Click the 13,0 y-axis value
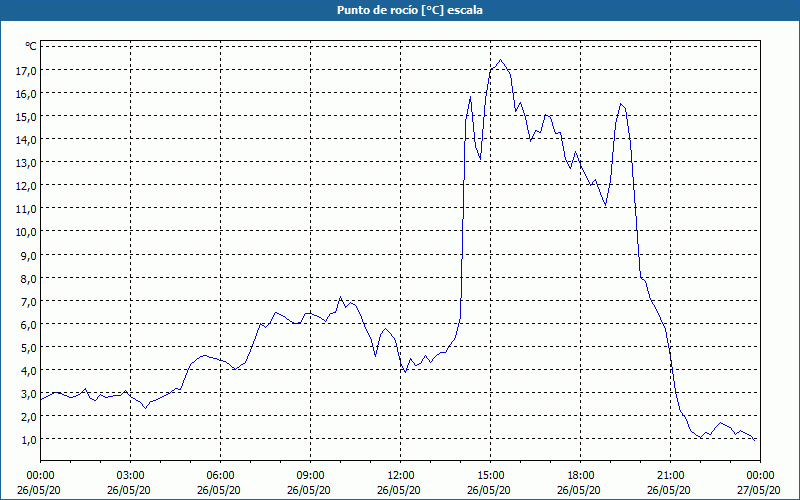This screenshot has width=800, height=500. 27,163
